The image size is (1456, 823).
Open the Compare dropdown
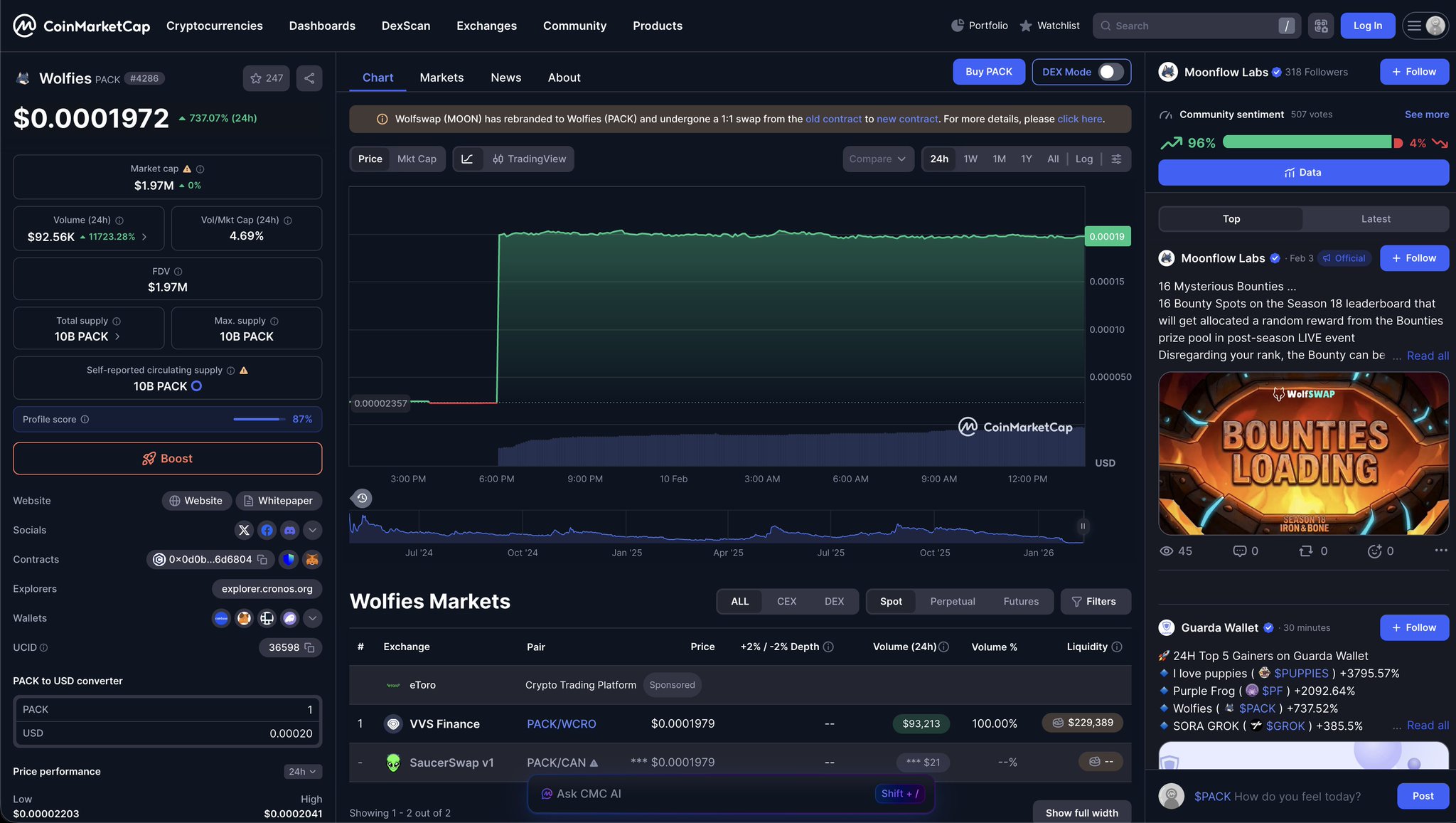(877, 159)
